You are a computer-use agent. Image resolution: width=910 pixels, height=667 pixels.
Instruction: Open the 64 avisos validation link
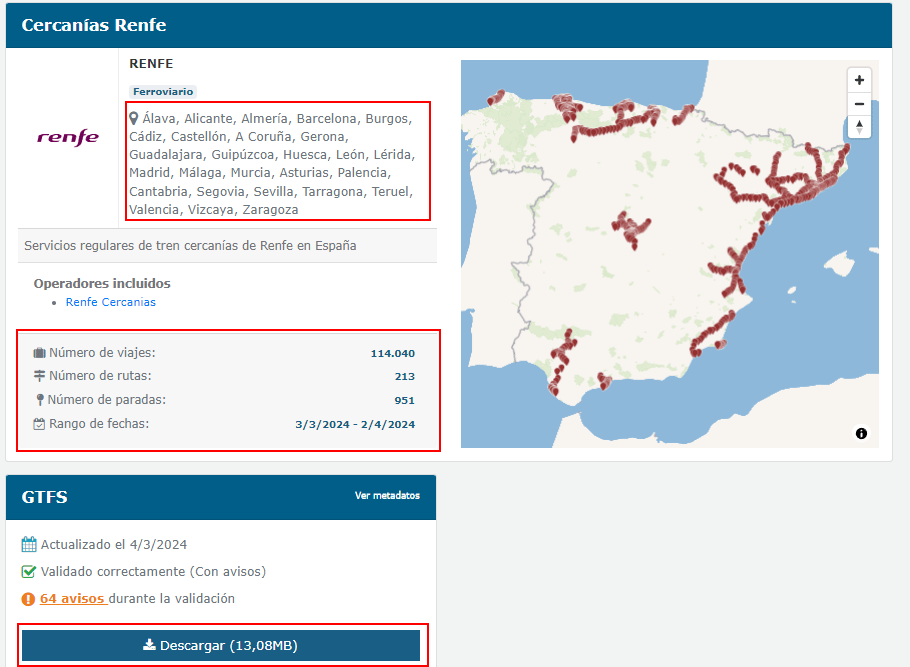coord(73,599)
